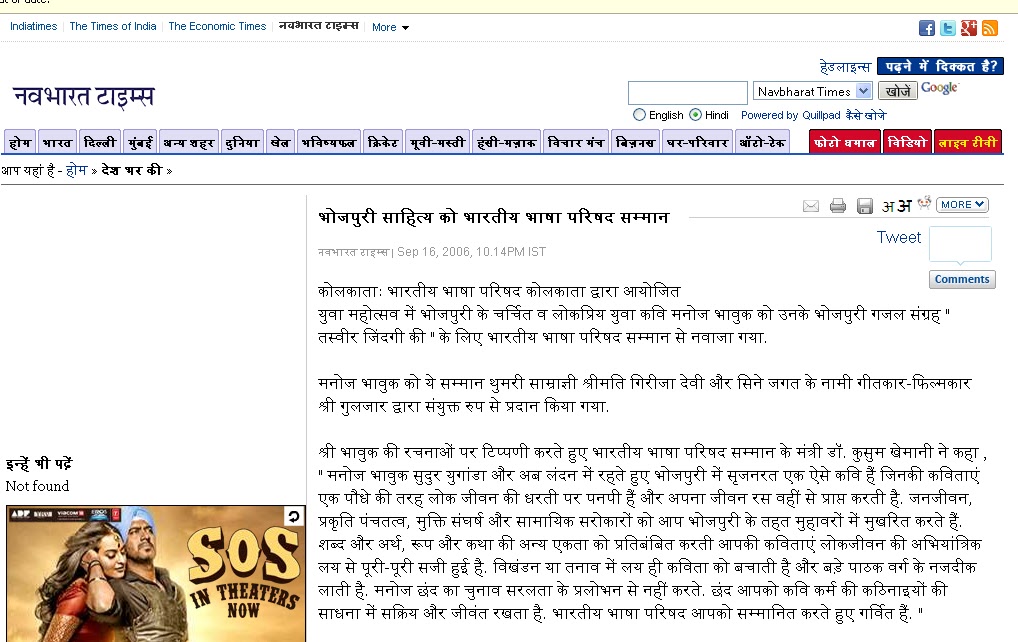This screenshot has width=1018, height=642.
Task: Open the Comments button
Action: 962,279
